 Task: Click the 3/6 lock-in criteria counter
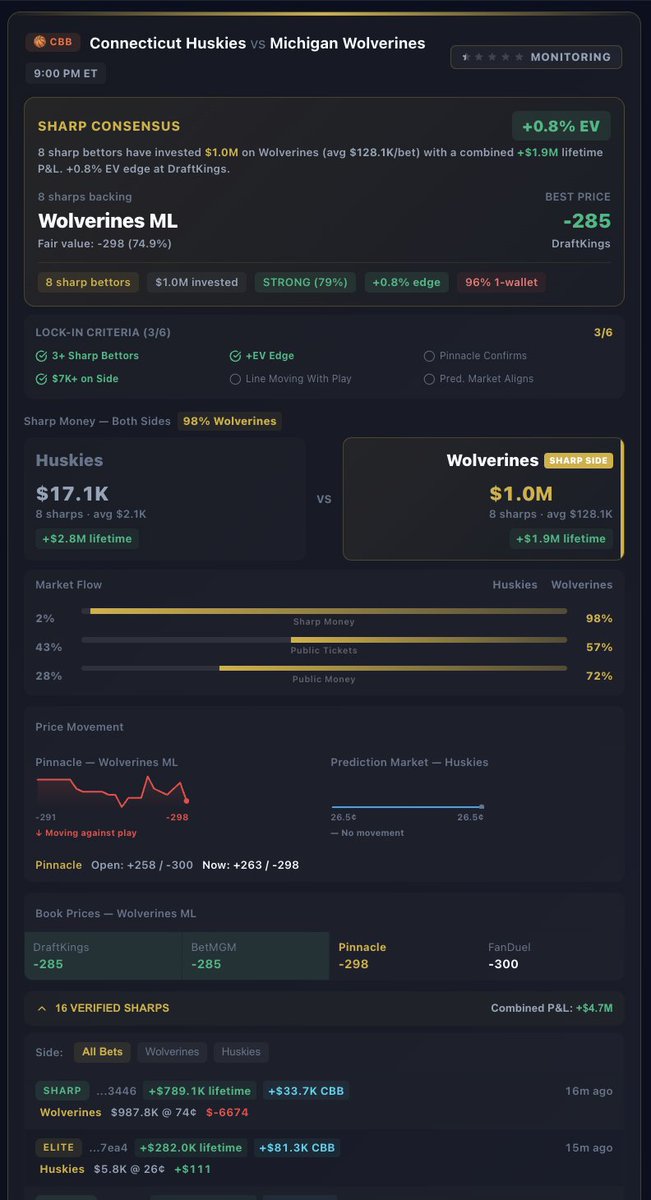[x=603, y=332]
